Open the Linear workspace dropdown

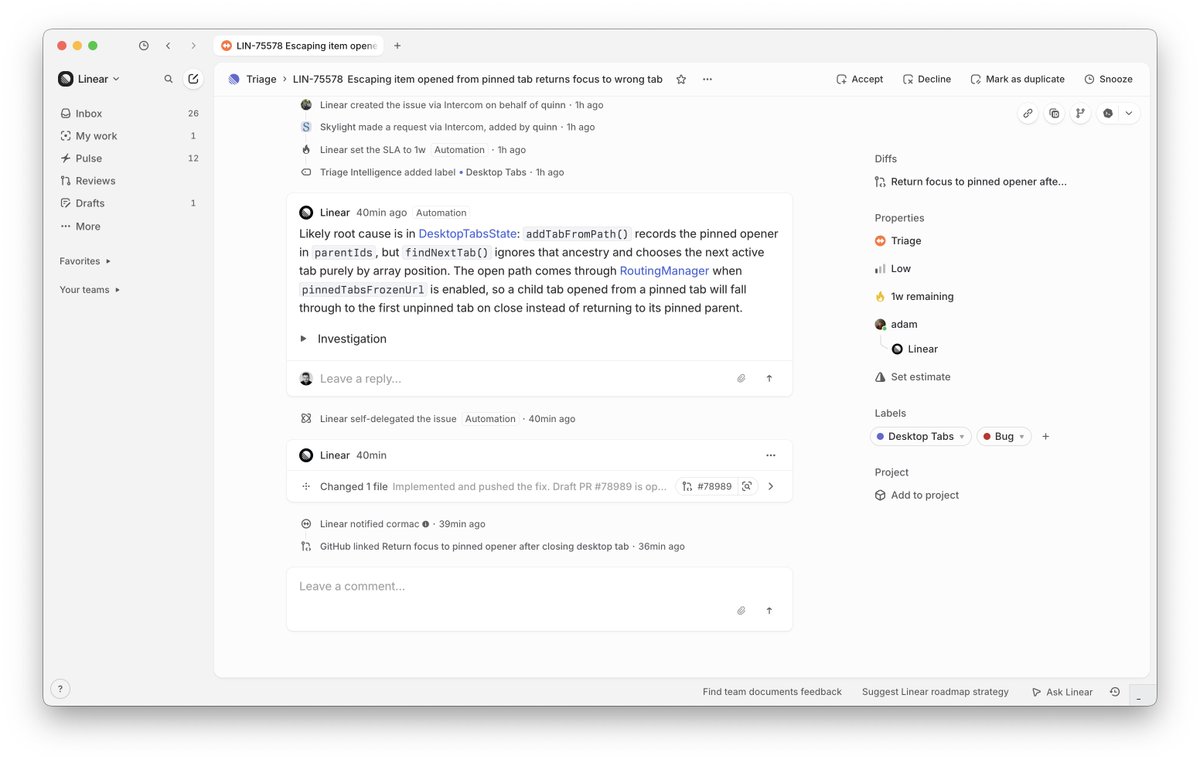[89, 79]
